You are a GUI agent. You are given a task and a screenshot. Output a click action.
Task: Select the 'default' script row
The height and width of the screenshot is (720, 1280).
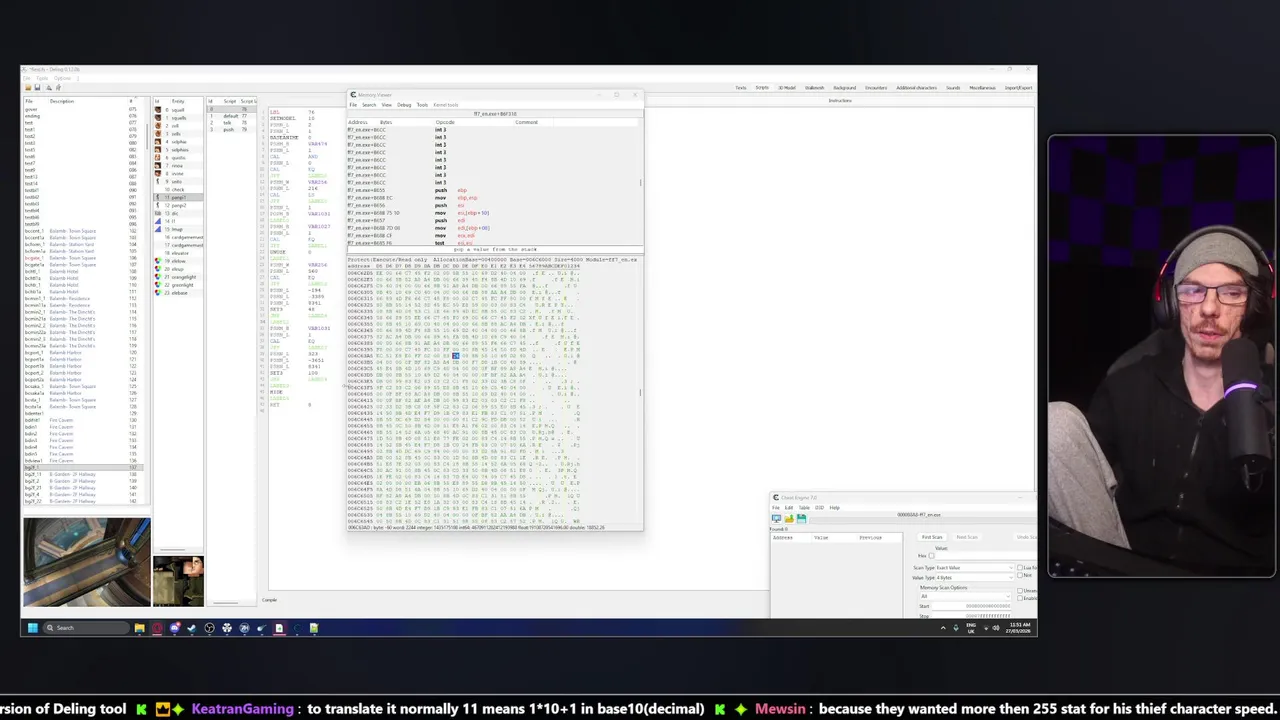click(x=231, y=116)
